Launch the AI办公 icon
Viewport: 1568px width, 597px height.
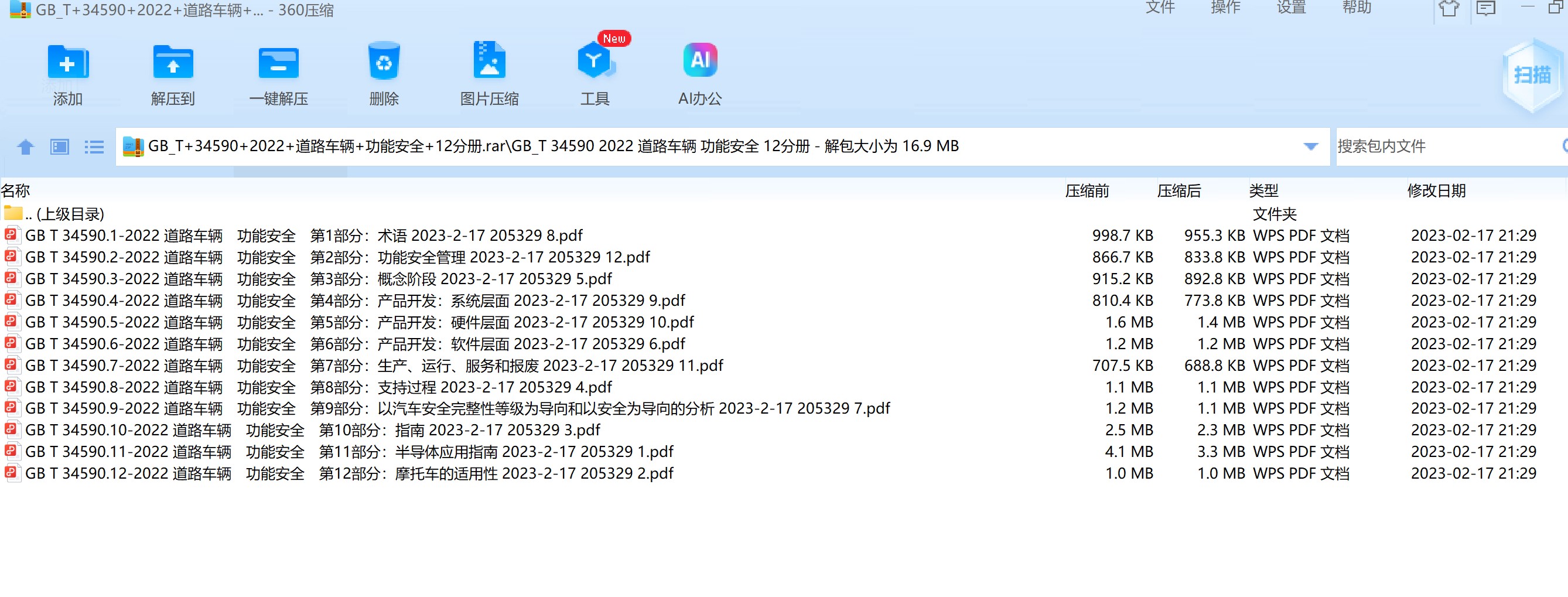(700, 60)
